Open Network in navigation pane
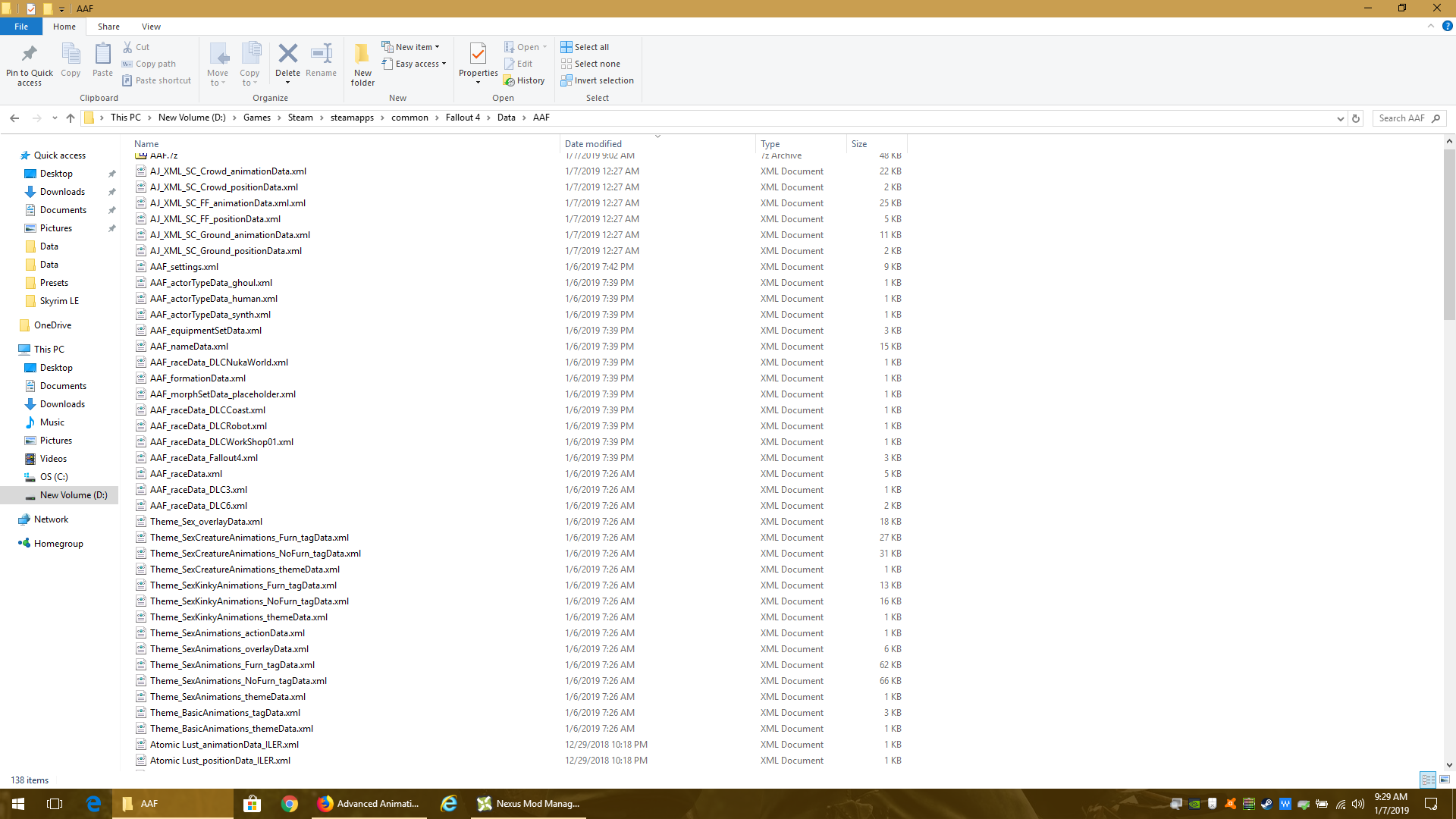 coord(51,519)
